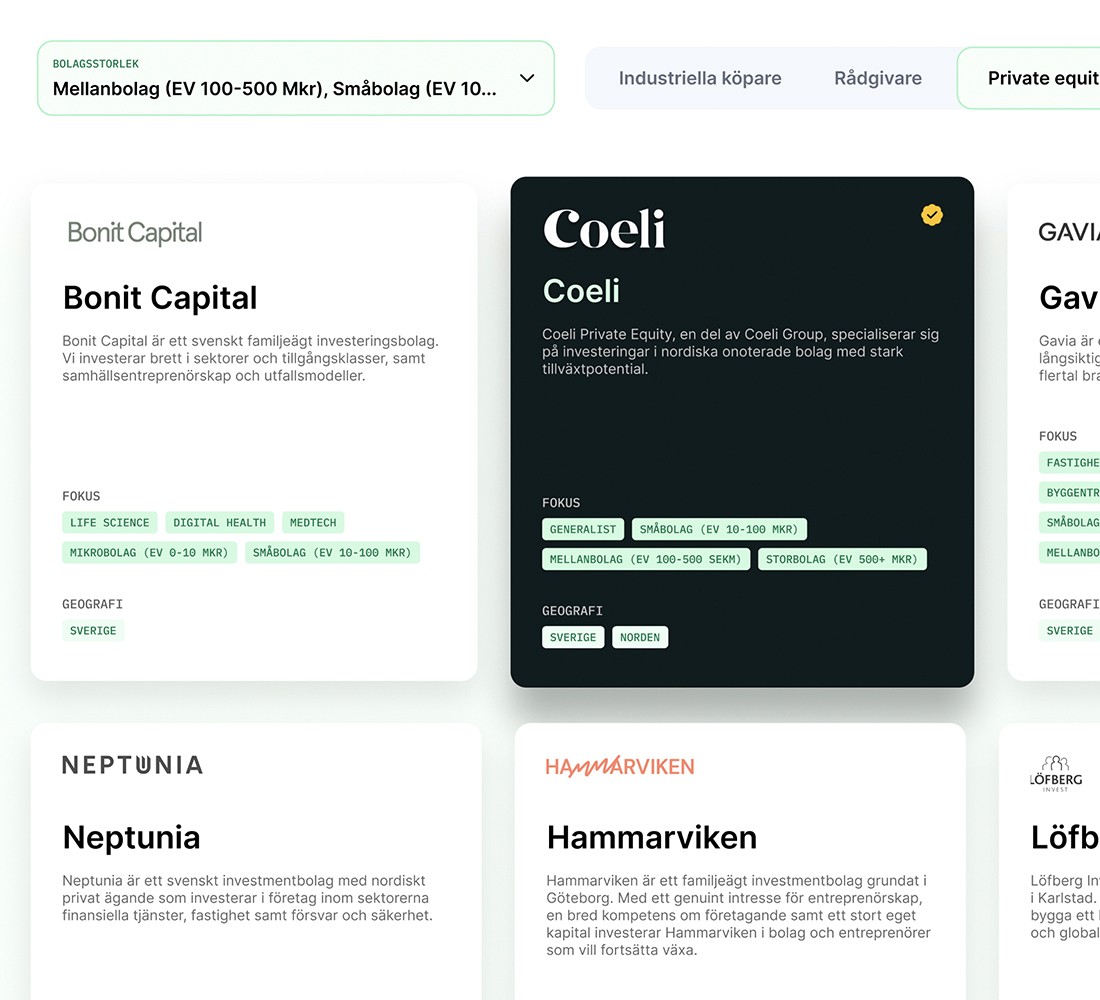The image size is (1100, 1000).
Task: Click Coeli's Sverige tag
Action: [573, 637]
